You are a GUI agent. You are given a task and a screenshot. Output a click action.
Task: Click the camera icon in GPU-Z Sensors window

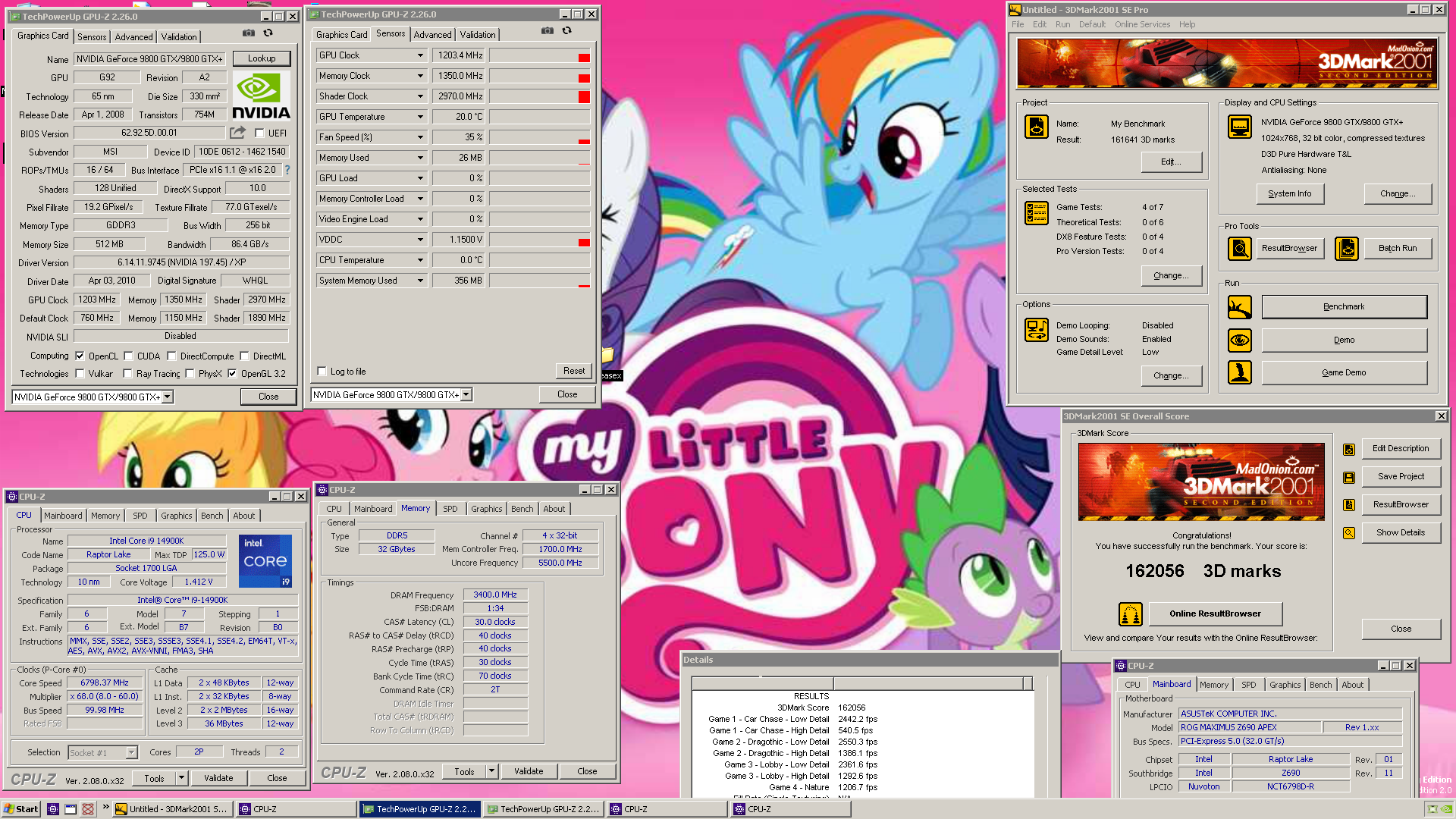547,31
